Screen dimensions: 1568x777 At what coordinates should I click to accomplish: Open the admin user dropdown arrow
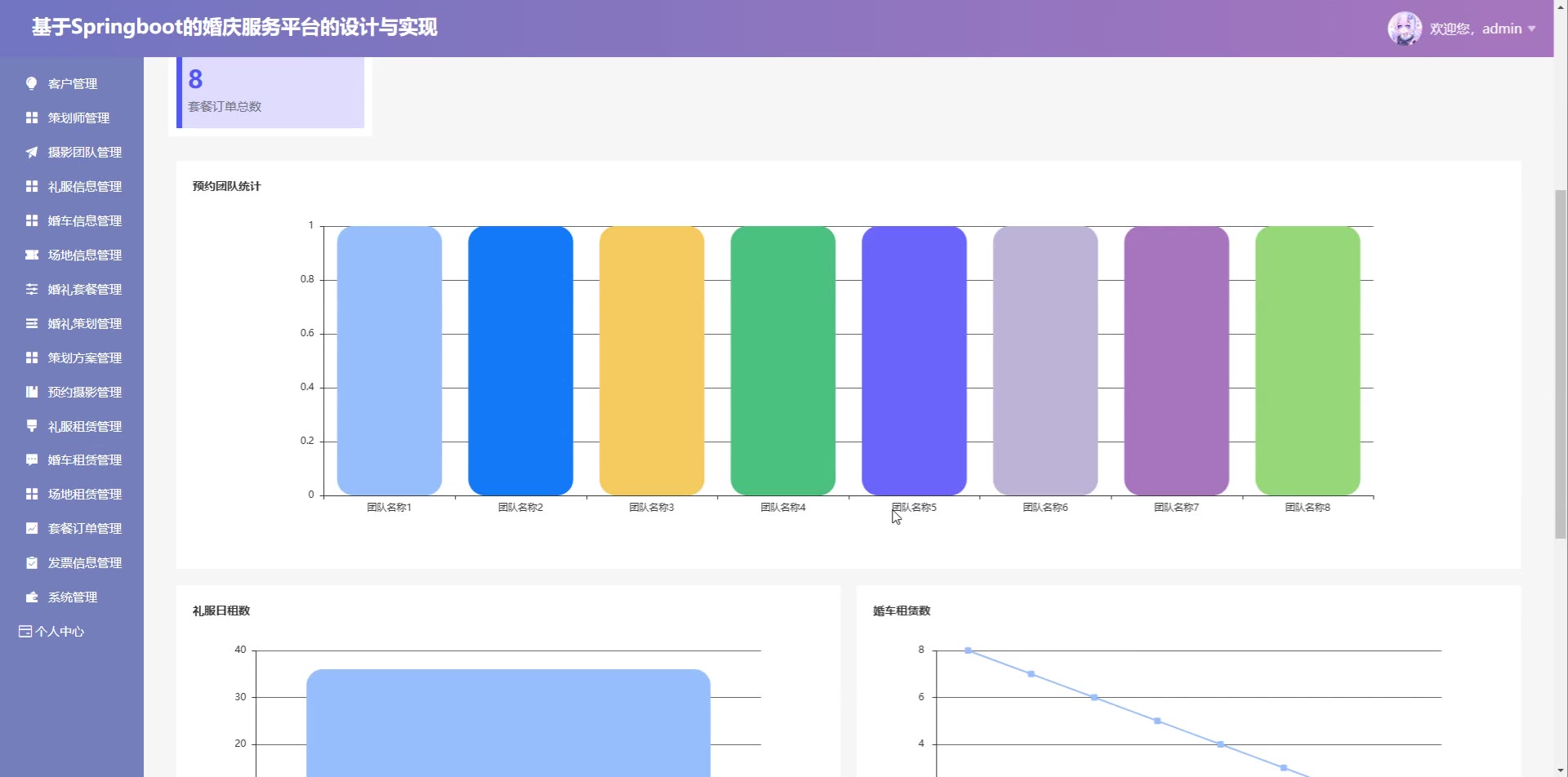tap(1532, 29)
